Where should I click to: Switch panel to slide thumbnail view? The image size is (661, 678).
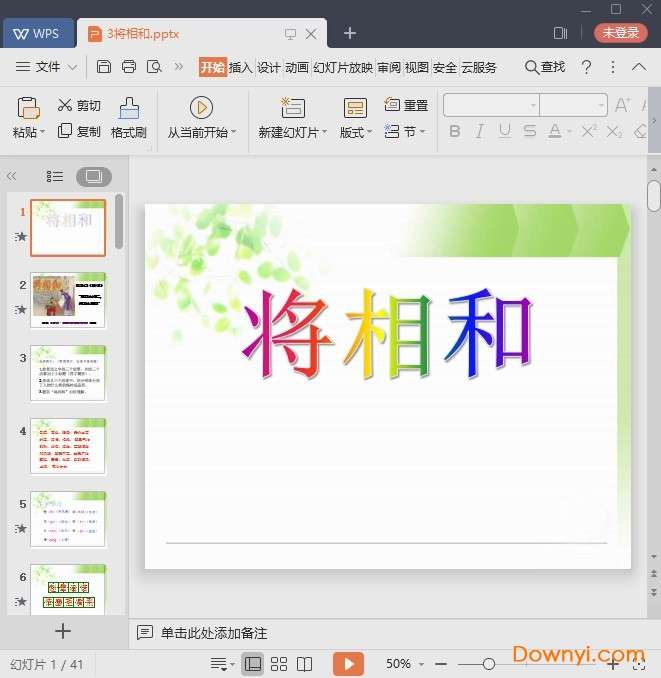click(94, 176)
